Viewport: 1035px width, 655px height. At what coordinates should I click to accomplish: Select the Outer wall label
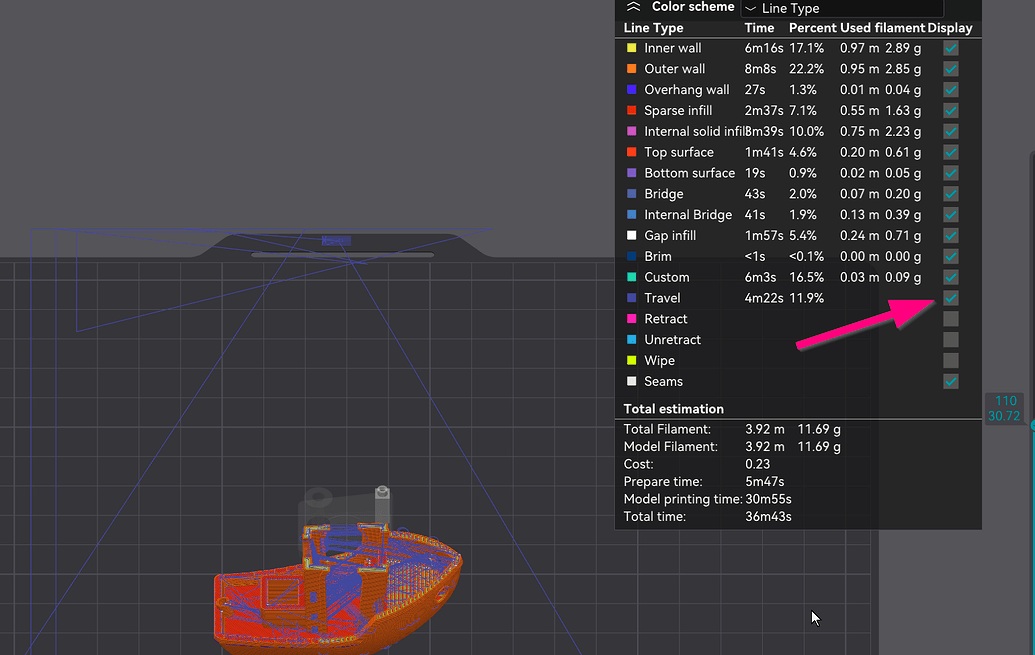coord(675,69)
